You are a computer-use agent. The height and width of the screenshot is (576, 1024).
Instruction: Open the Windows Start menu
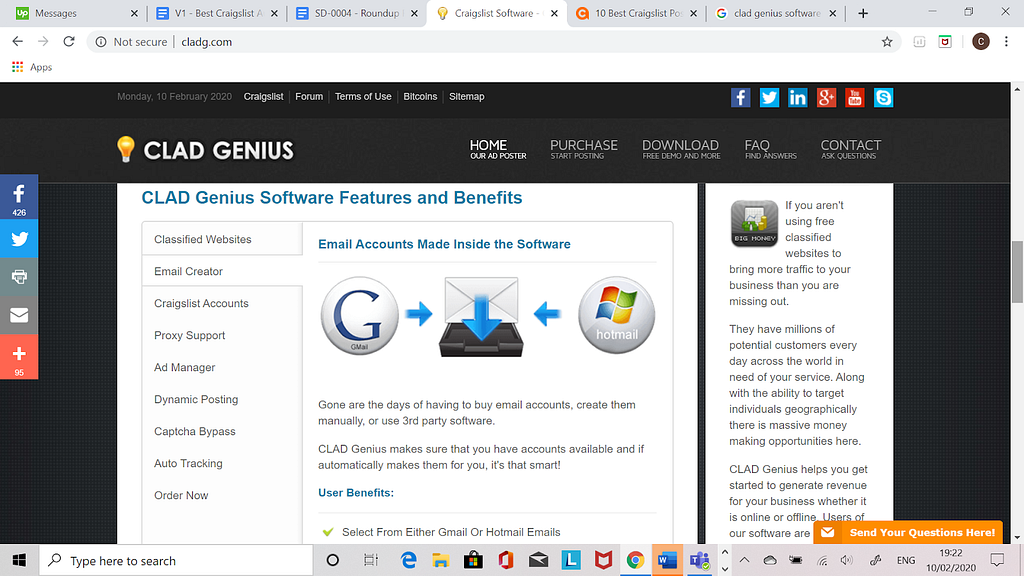point(19,560)
